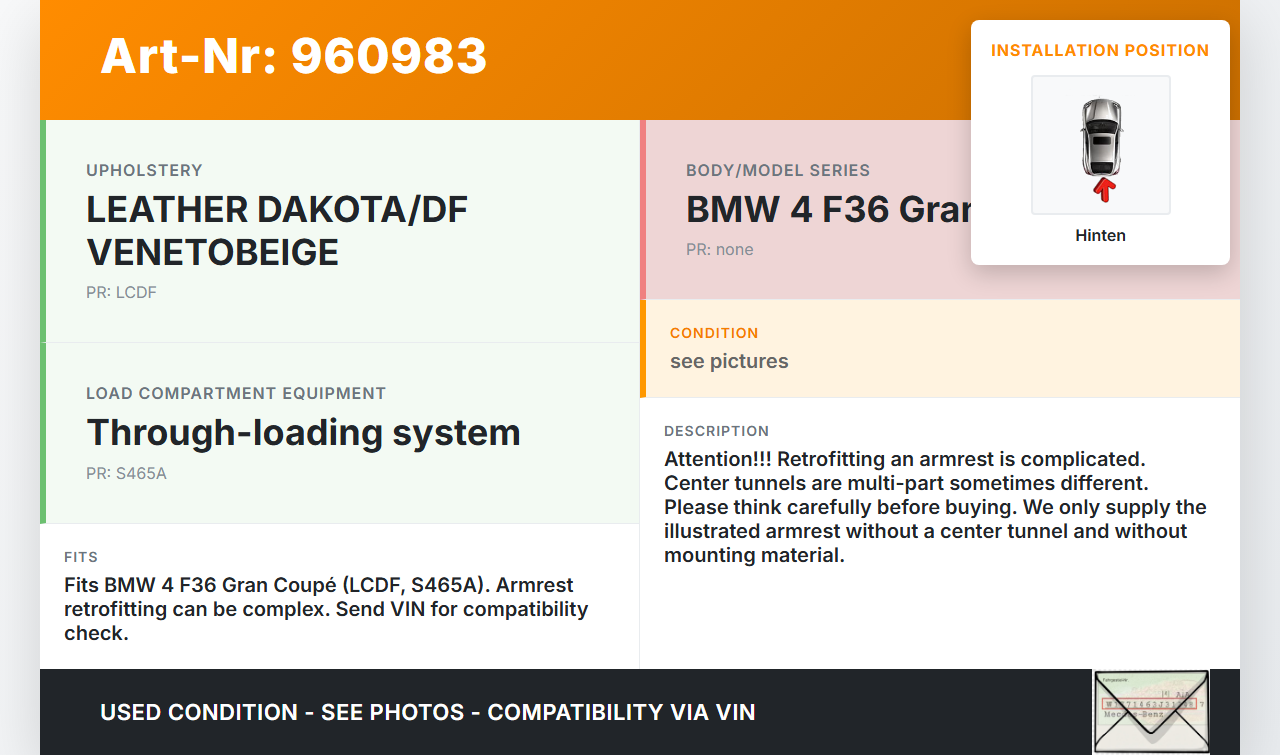Click the PR: none code
Image resolution: width=1280 pixels, height=755 pixels.
coord(720,249)
